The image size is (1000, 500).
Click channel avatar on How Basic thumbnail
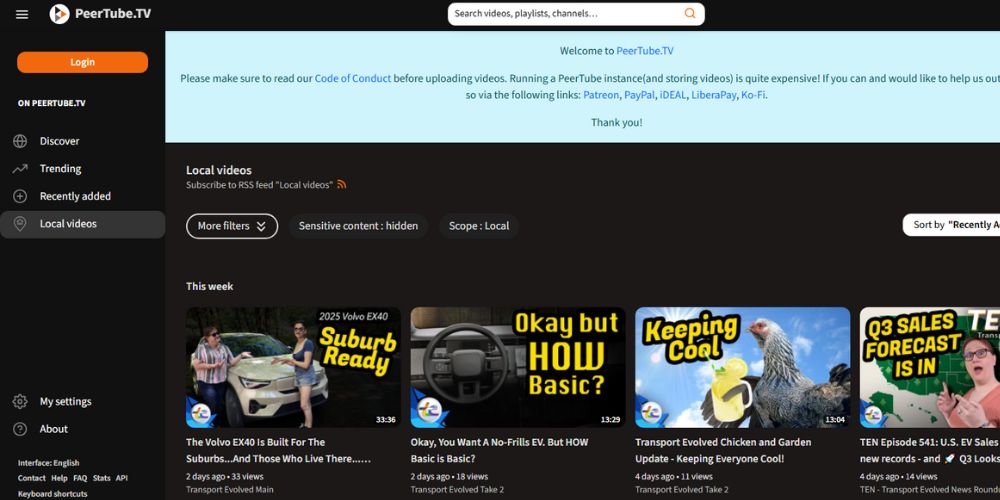tap(429, 409)
